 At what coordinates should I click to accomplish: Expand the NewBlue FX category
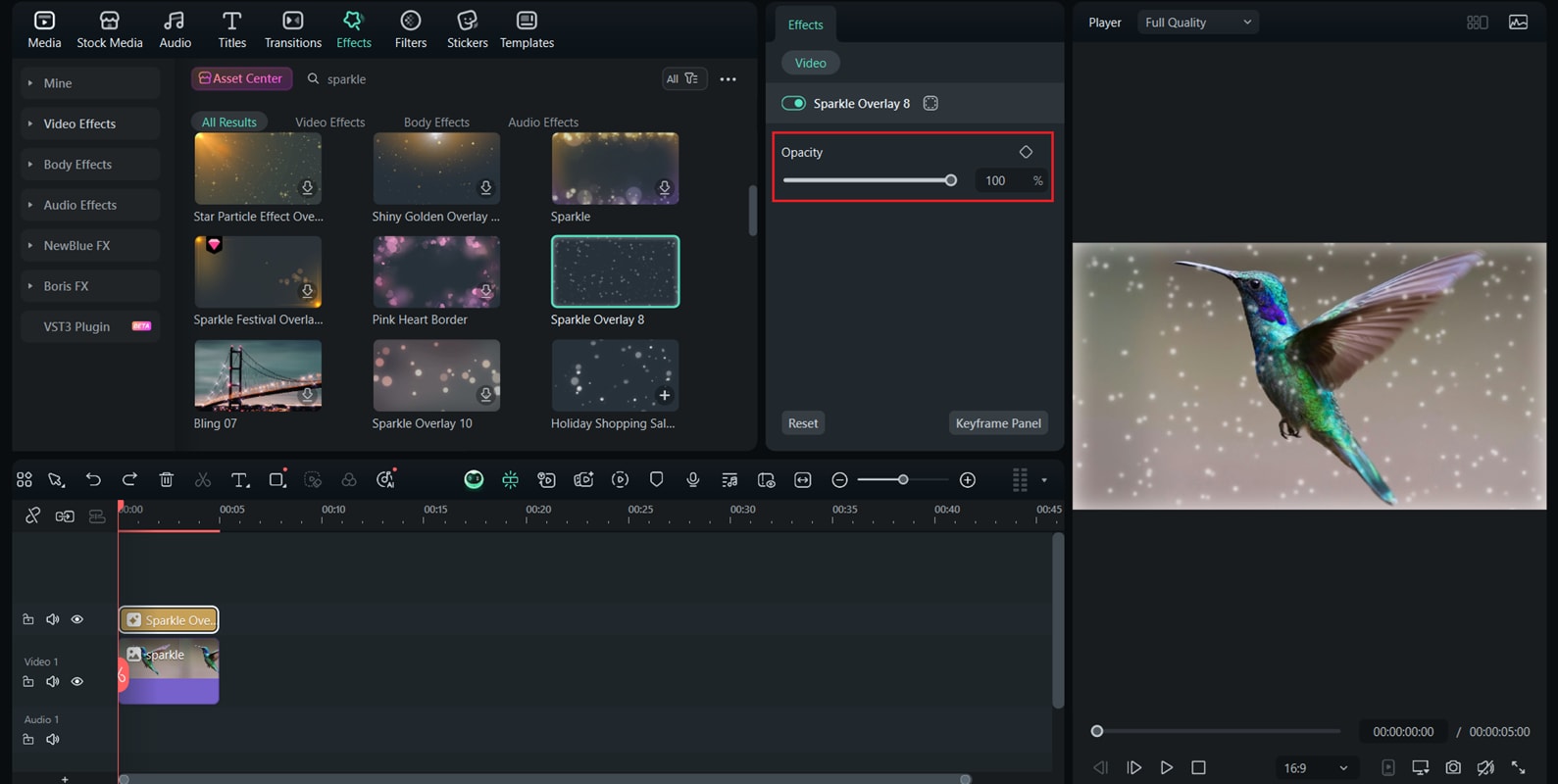pyautogui.click(x=90, y=245)
